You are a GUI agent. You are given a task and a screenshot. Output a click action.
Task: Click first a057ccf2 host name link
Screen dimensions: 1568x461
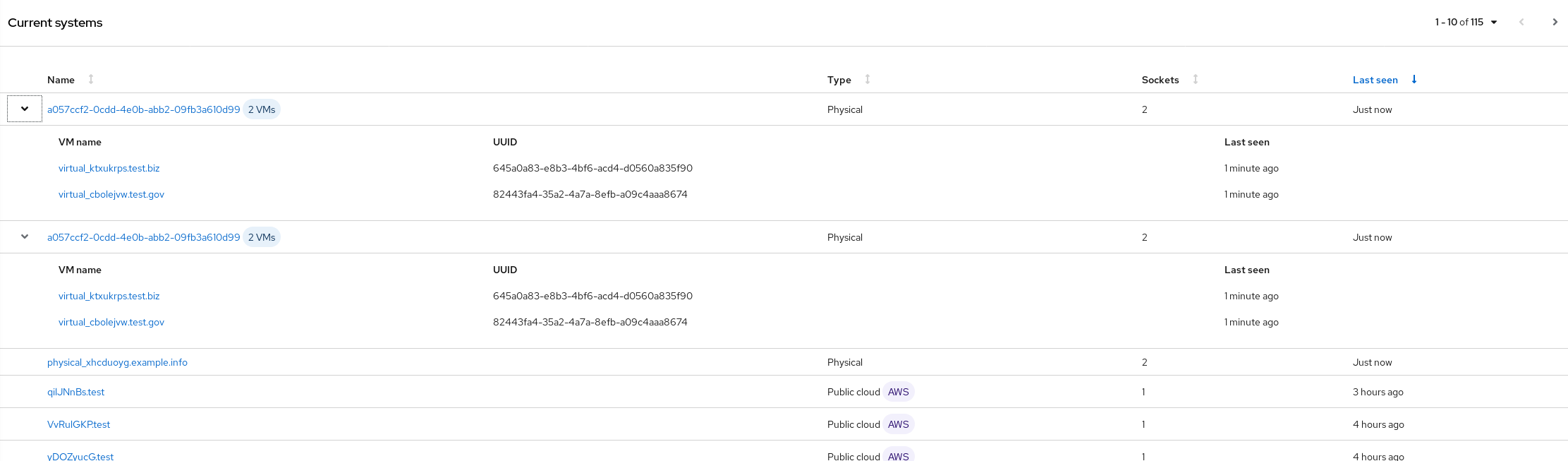point(143,109)
